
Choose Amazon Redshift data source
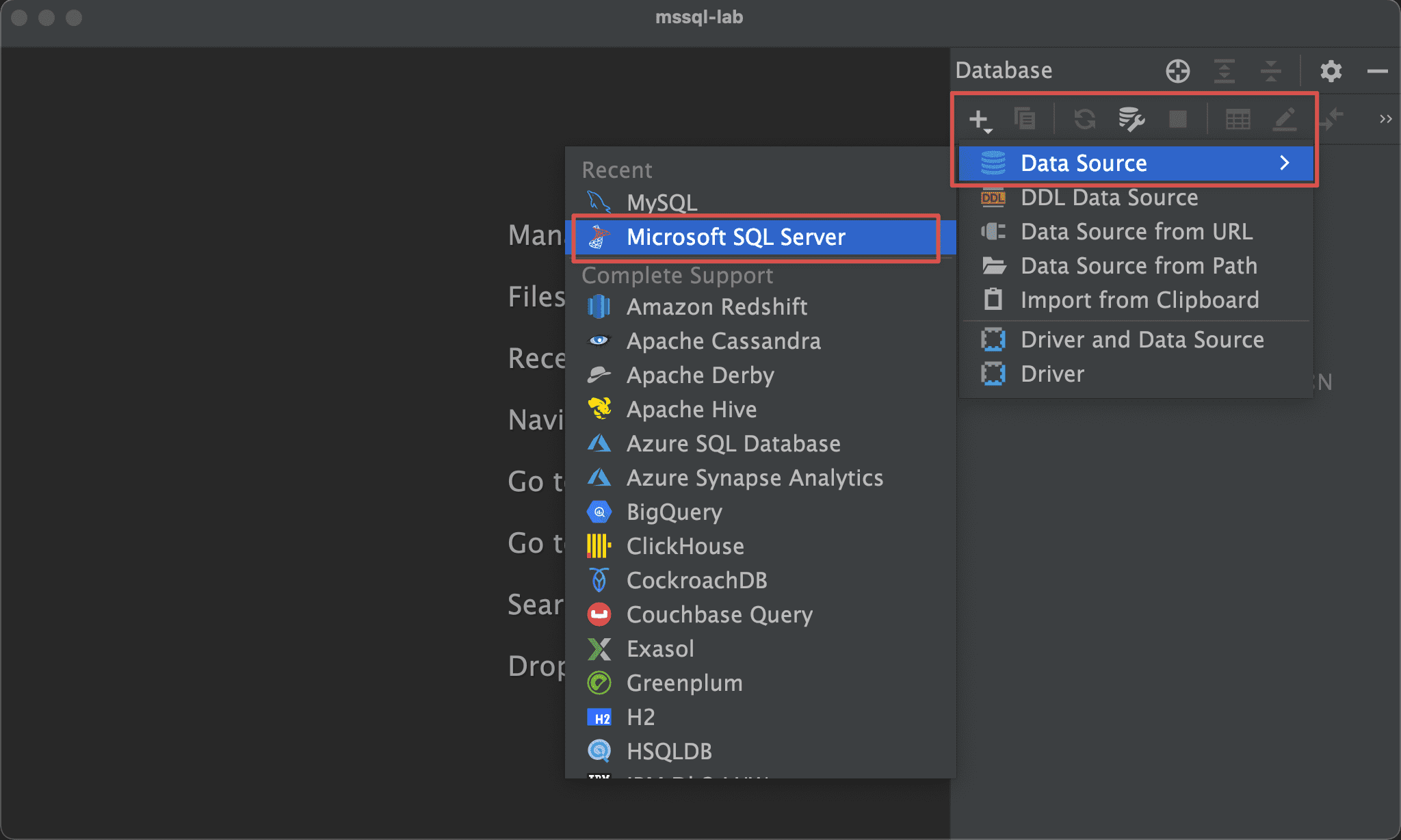coord(761,307)
